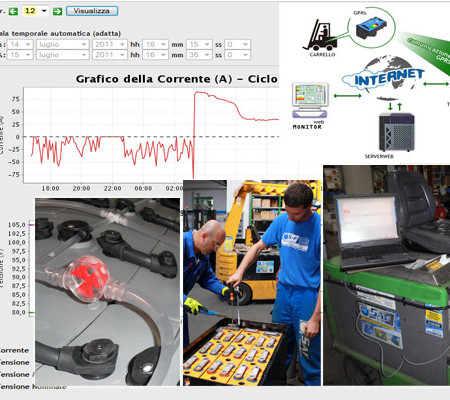
Task: Click the CARRELLO forklift icon in the diagram
Action: pyautogui.click(x=321, y=35)
